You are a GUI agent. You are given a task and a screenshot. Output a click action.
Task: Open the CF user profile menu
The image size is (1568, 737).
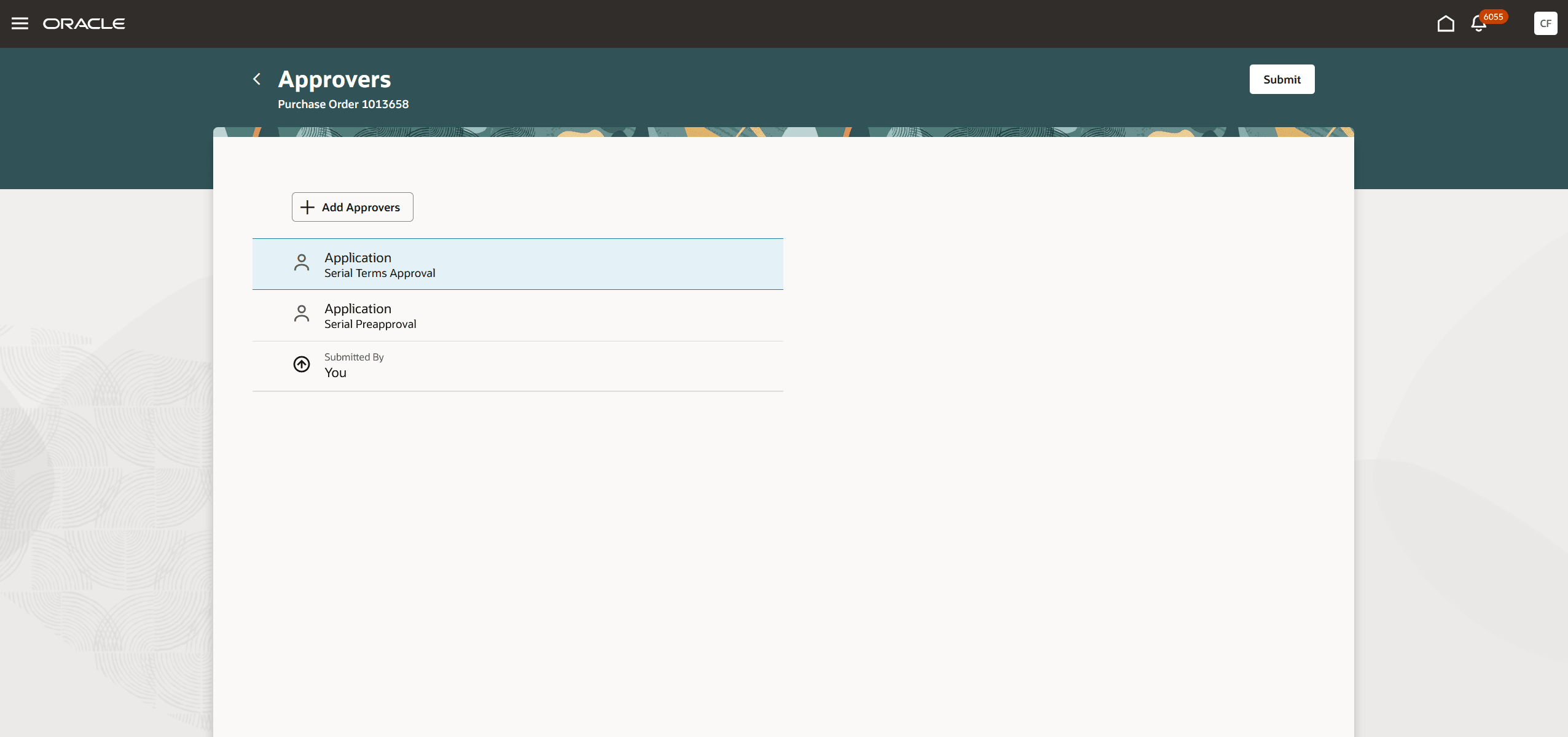tap(1545, 23)
